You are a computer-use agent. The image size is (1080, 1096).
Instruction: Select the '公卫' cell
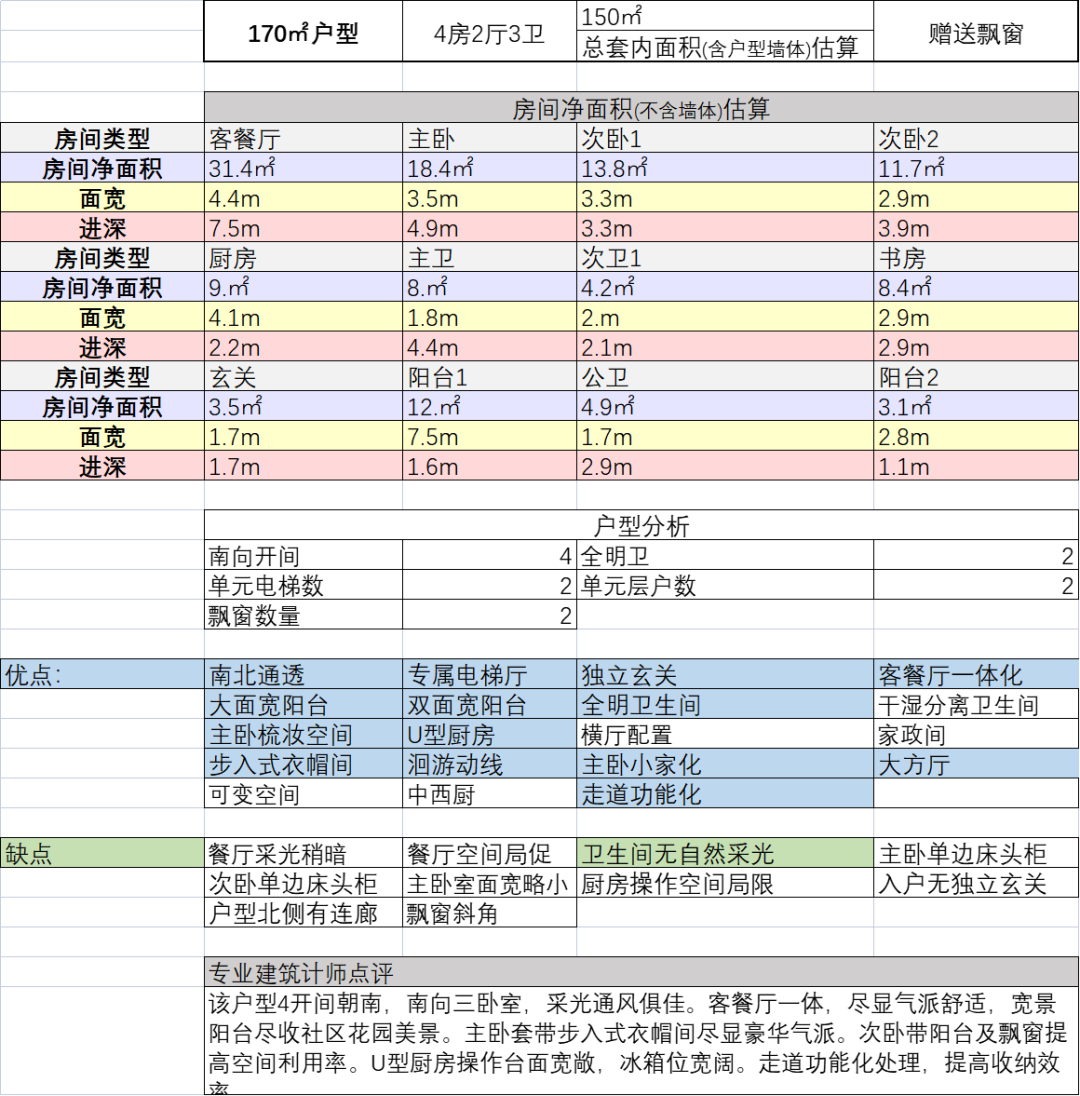coord(725,377)
